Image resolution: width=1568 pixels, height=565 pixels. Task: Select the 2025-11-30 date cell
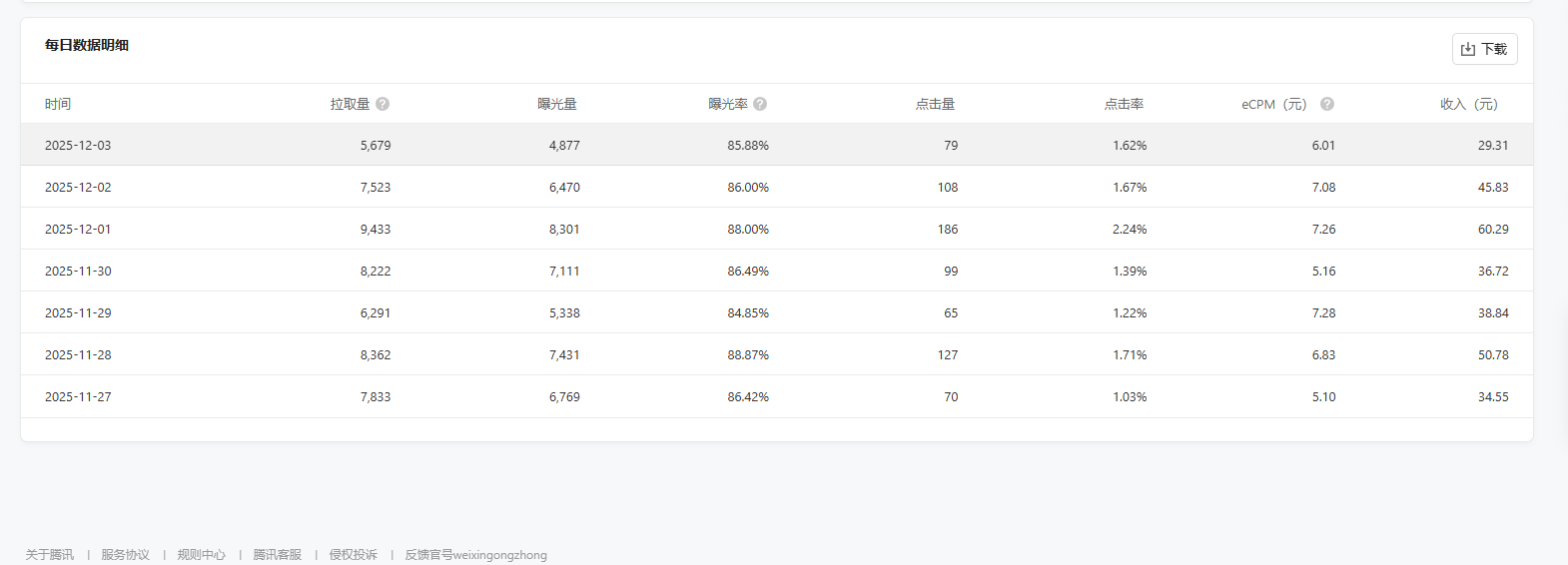point(78,272)
